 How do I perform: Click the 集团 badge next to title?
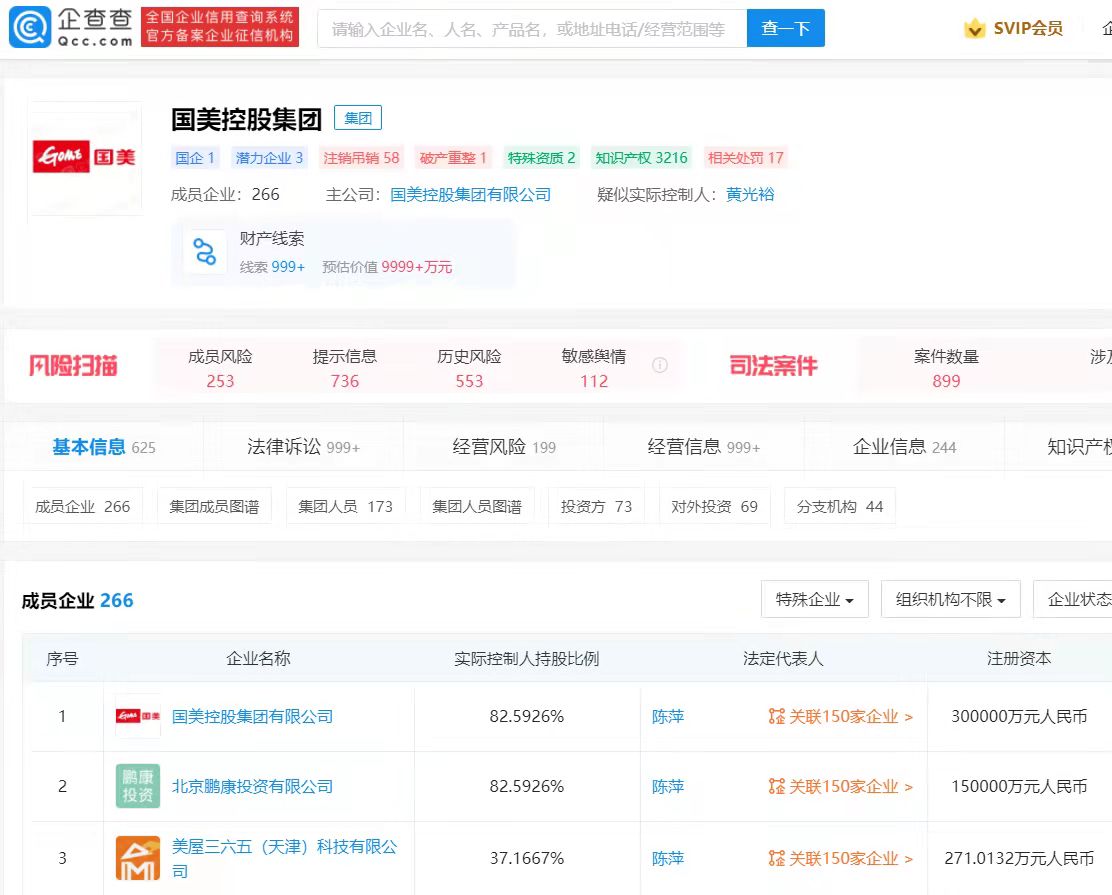click(358, 118)
